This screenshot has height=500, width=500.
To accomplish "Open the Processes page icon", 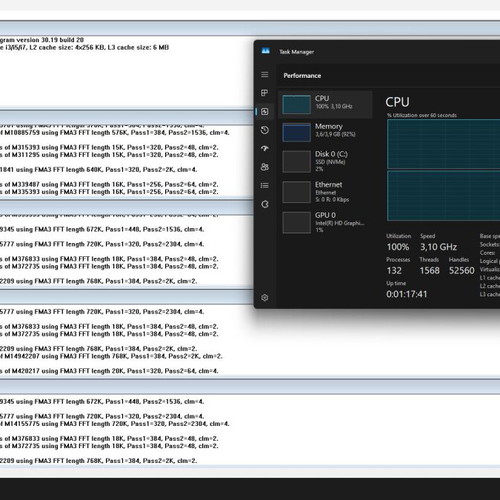I will click(265, 93).
